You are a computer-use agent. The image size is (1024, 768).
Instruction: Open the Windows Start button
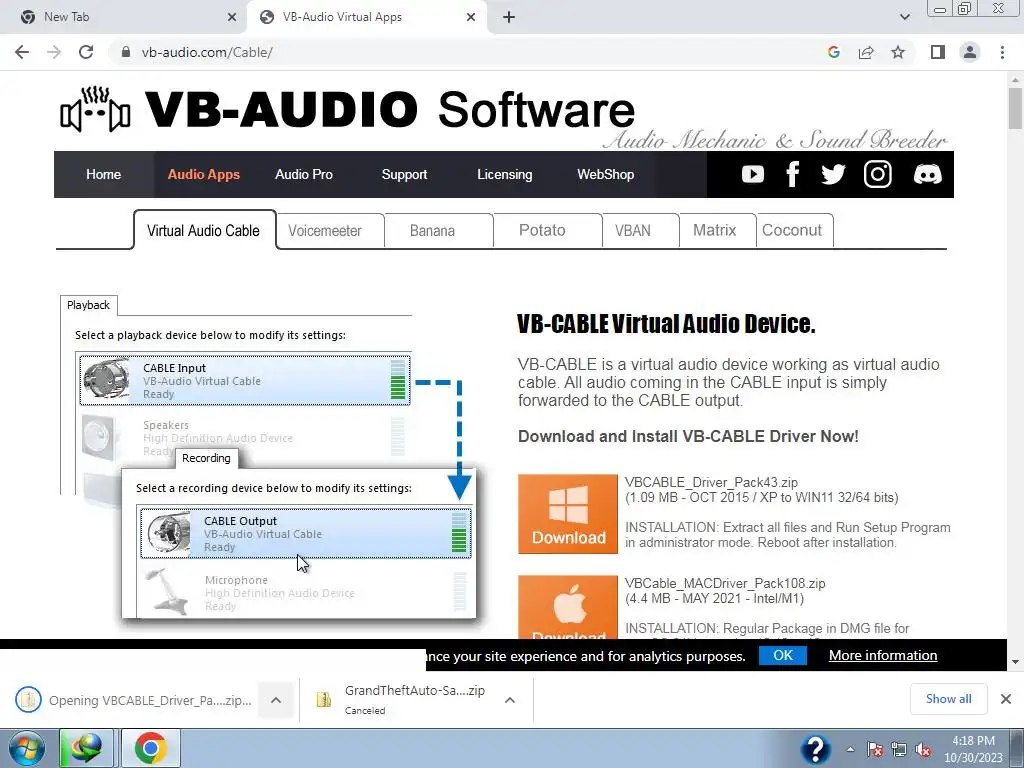pos(27,748)
